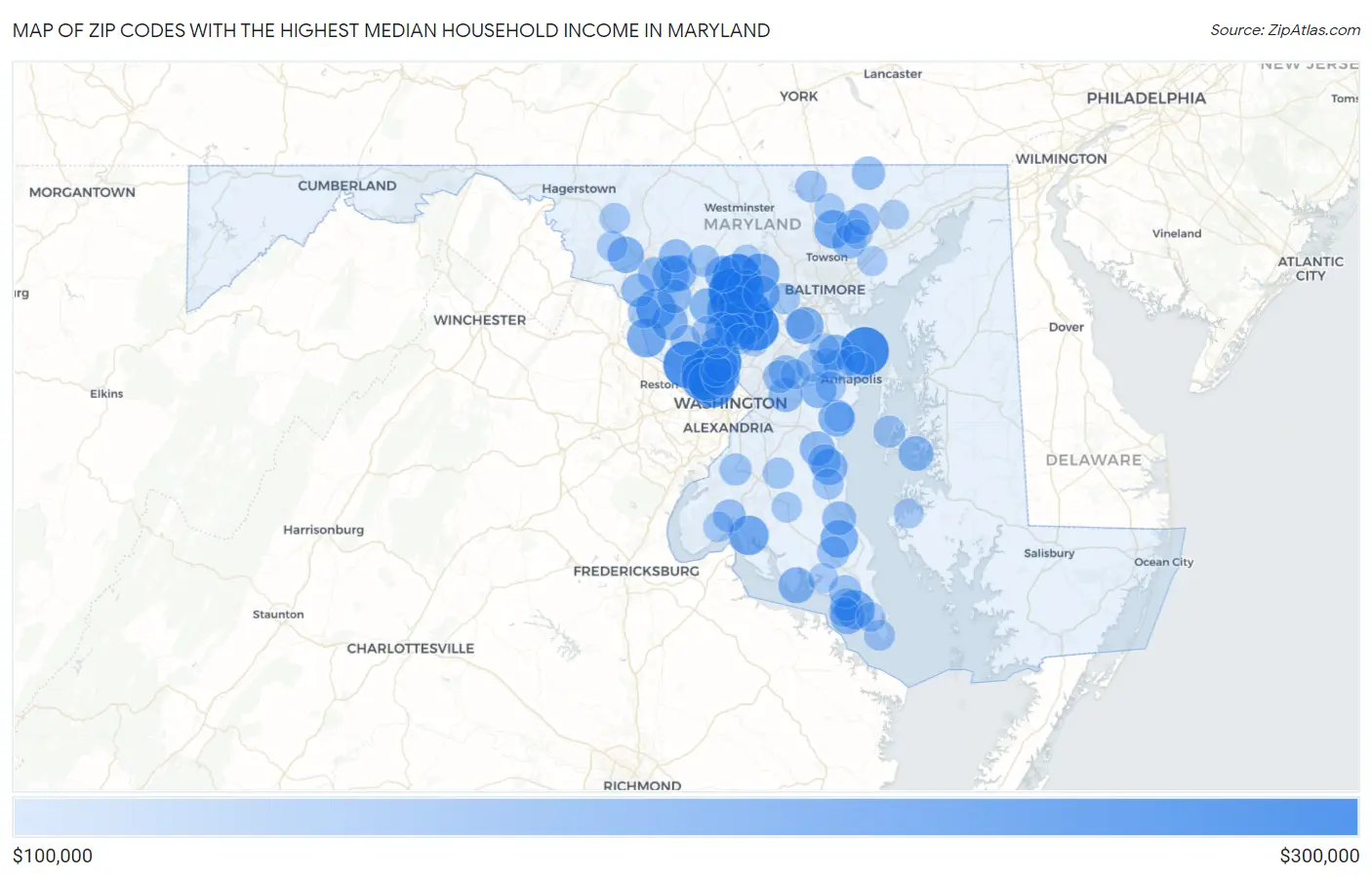Click the ATLANTIC CITY label
This screenshot has width=1372, height=877.
coord(1311,268)
